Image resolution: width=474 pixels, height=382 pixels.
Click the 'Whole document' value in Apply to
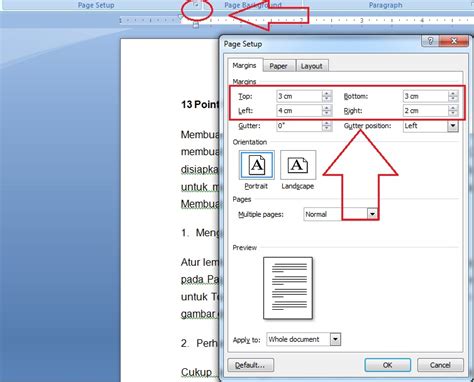click(x=294, y=339)
